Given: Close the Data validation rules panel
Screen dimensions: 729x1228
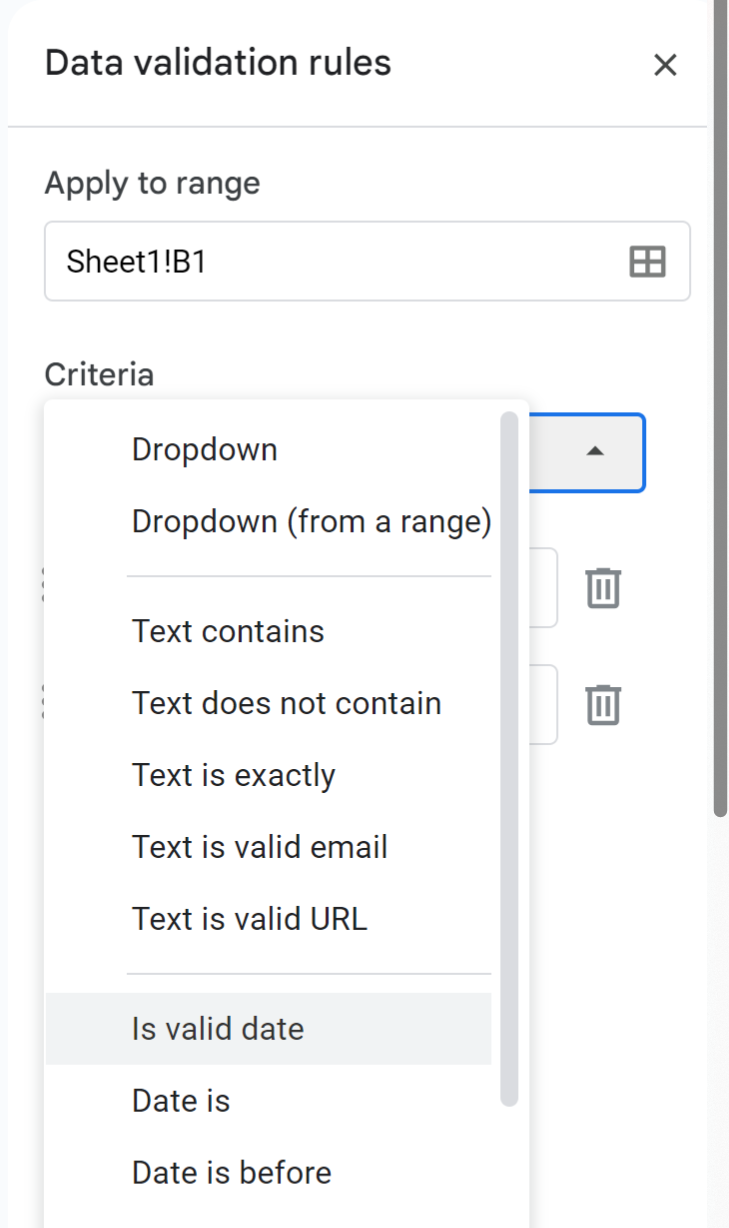Looking at the screenshot, I should pyautogui.click(x=666, y=64).
